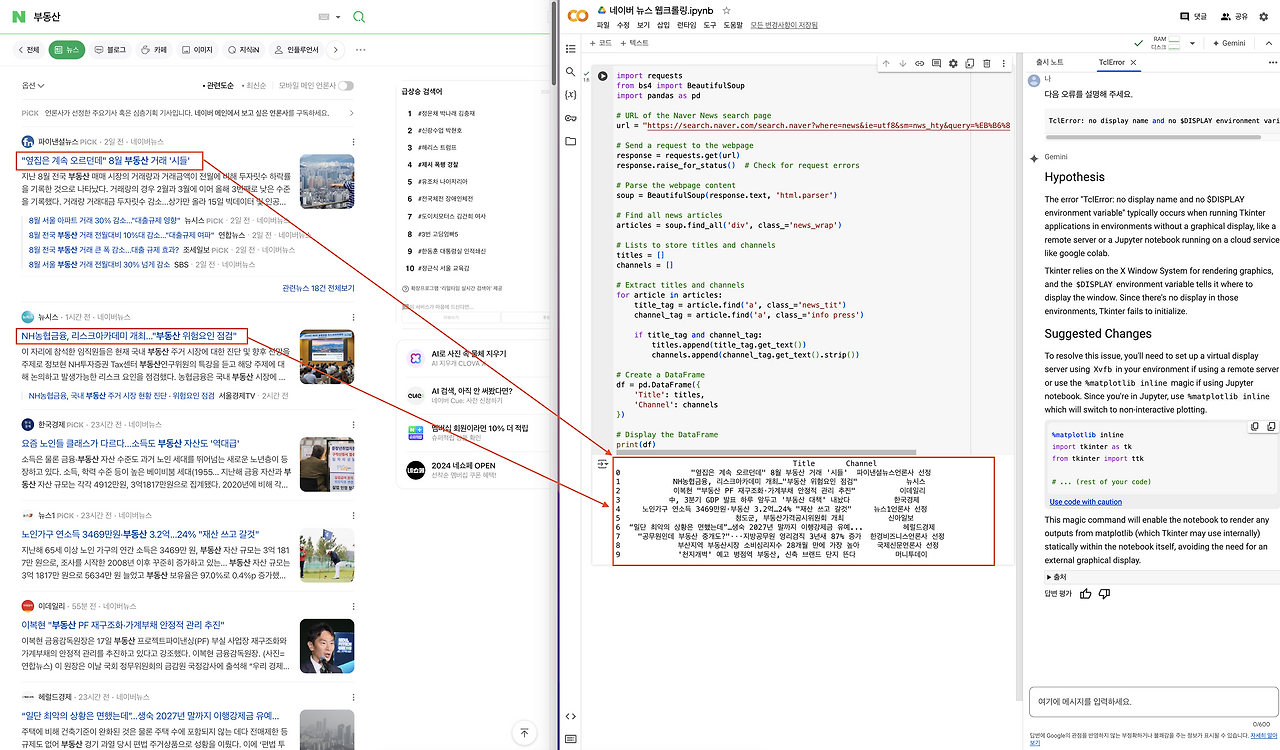Viewport: 1280px width, 750px height.
Task: Select the 이미지 search tab
Action: tap(197, 49)
